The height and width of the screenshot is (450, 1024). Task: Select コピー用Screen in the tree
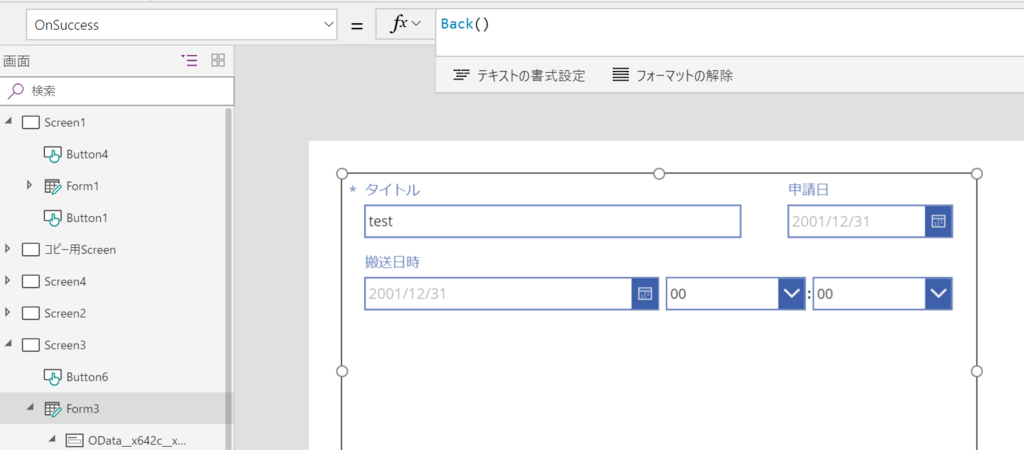pyautogui.click(x=80, y=249)
